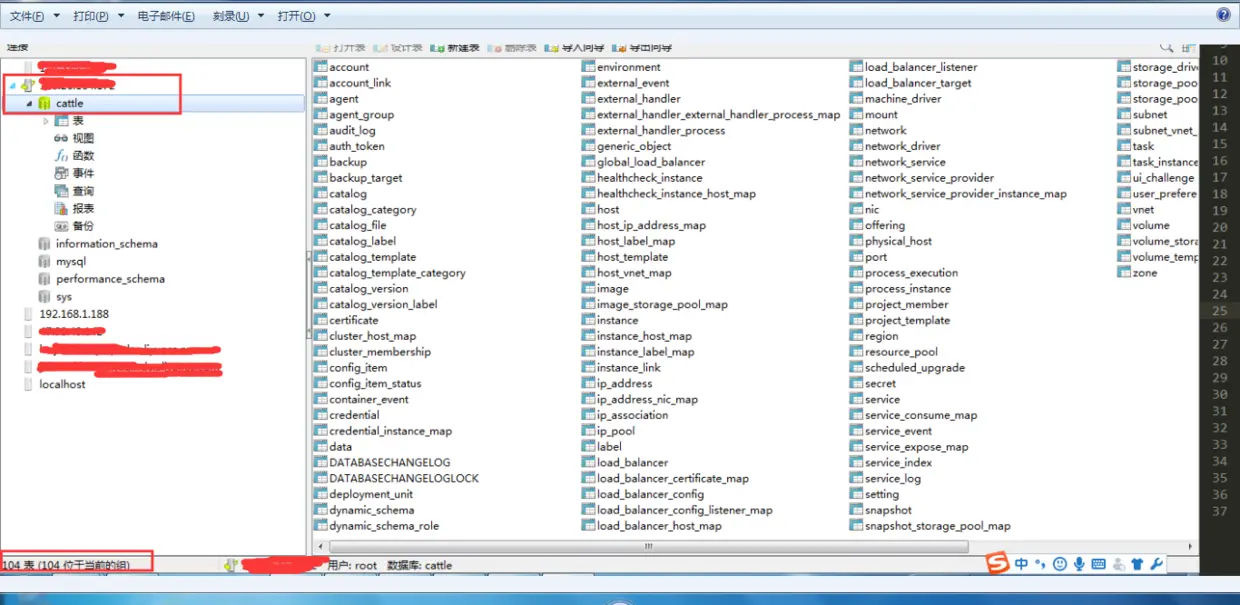Select the cattle database in the tree
Screen dimensions: 1240x605
(69, 103)
